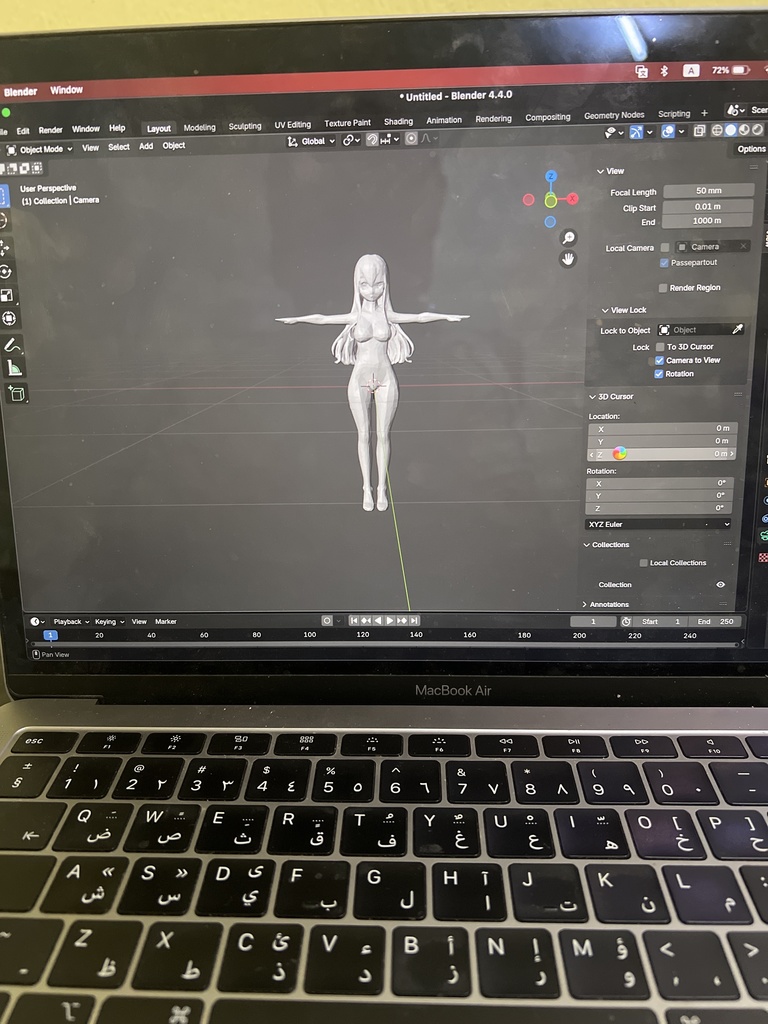Open the Playback dropdown in timeline
Screen dimensions: 768x1024
pos(71,622)
